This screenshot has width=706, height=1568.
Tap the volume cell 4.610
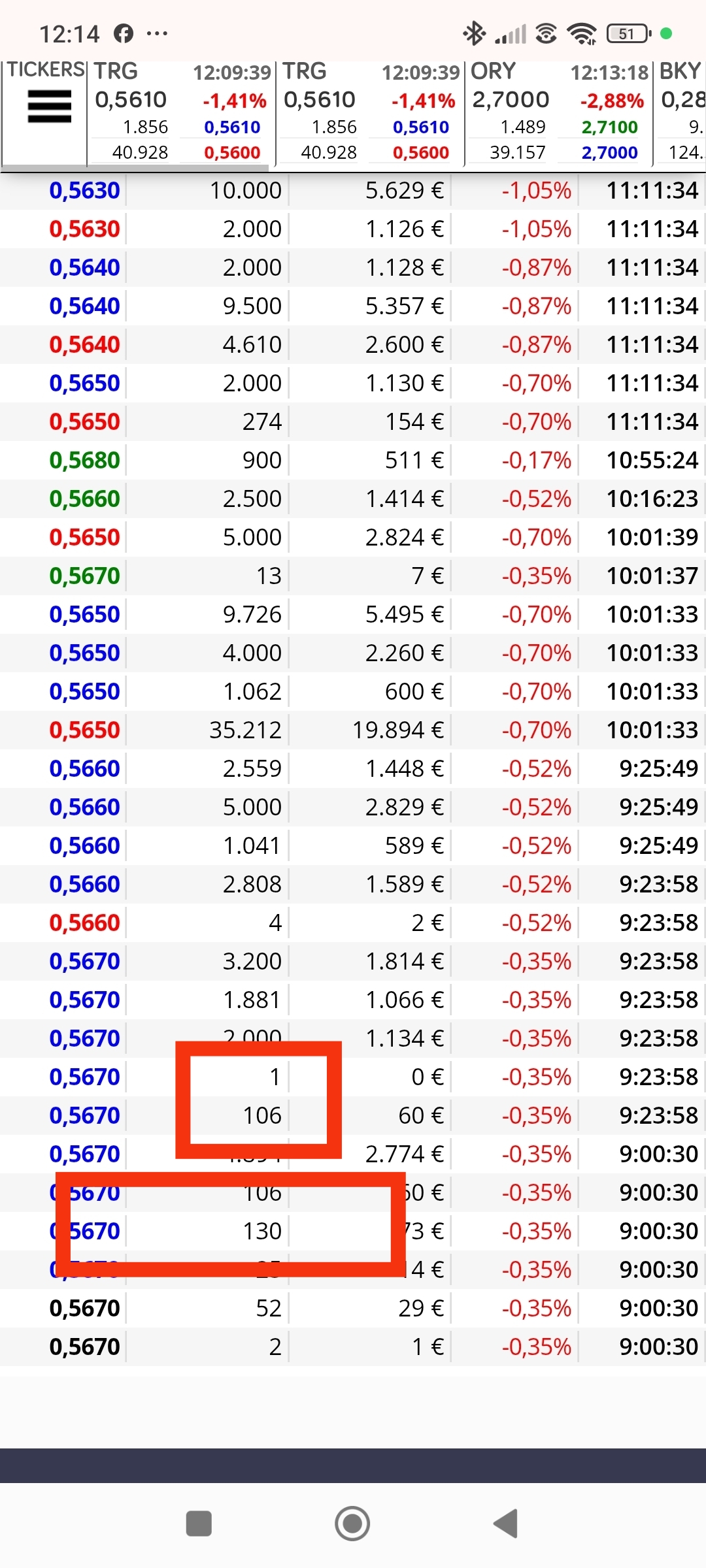252,345
